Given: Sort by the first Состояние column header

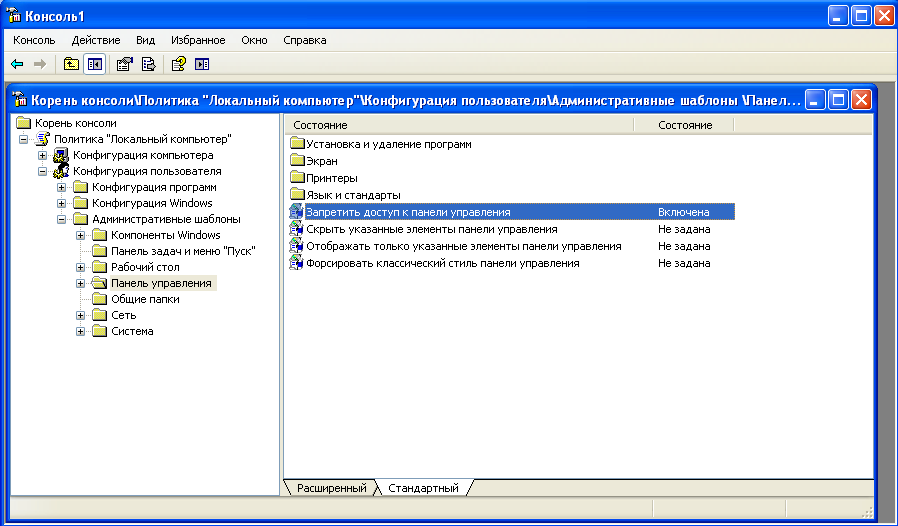Looking at the screenshot, I should [459, 125].
